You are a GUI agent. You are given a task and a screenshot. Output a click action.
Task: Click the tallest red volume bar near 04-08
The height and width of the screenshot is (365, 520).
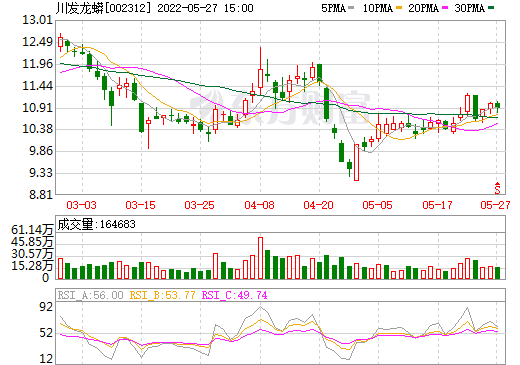point(260,258)
